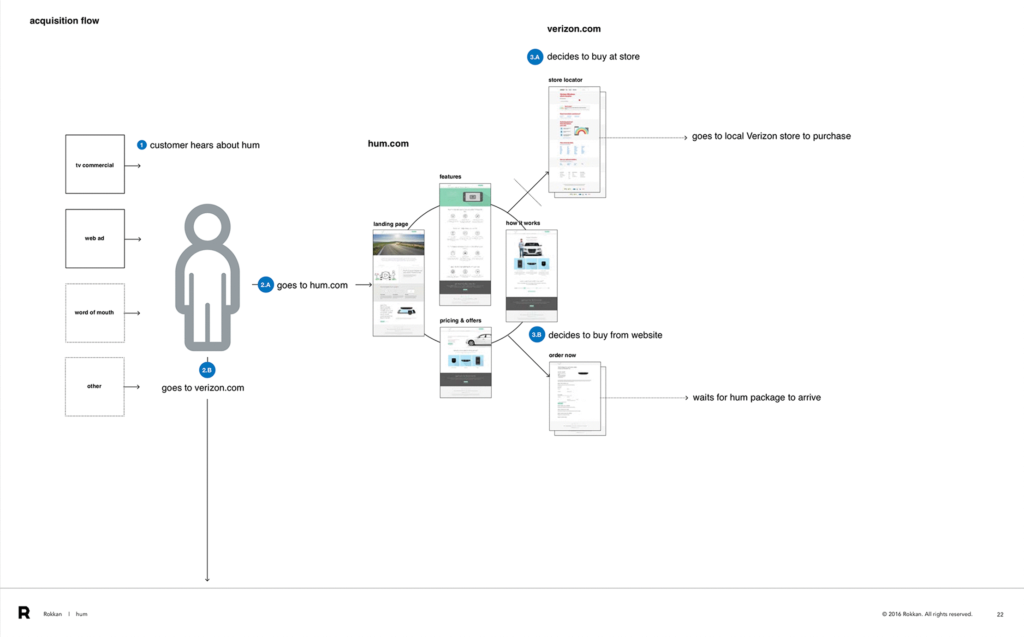Click the Rokkan footer text

52,614
